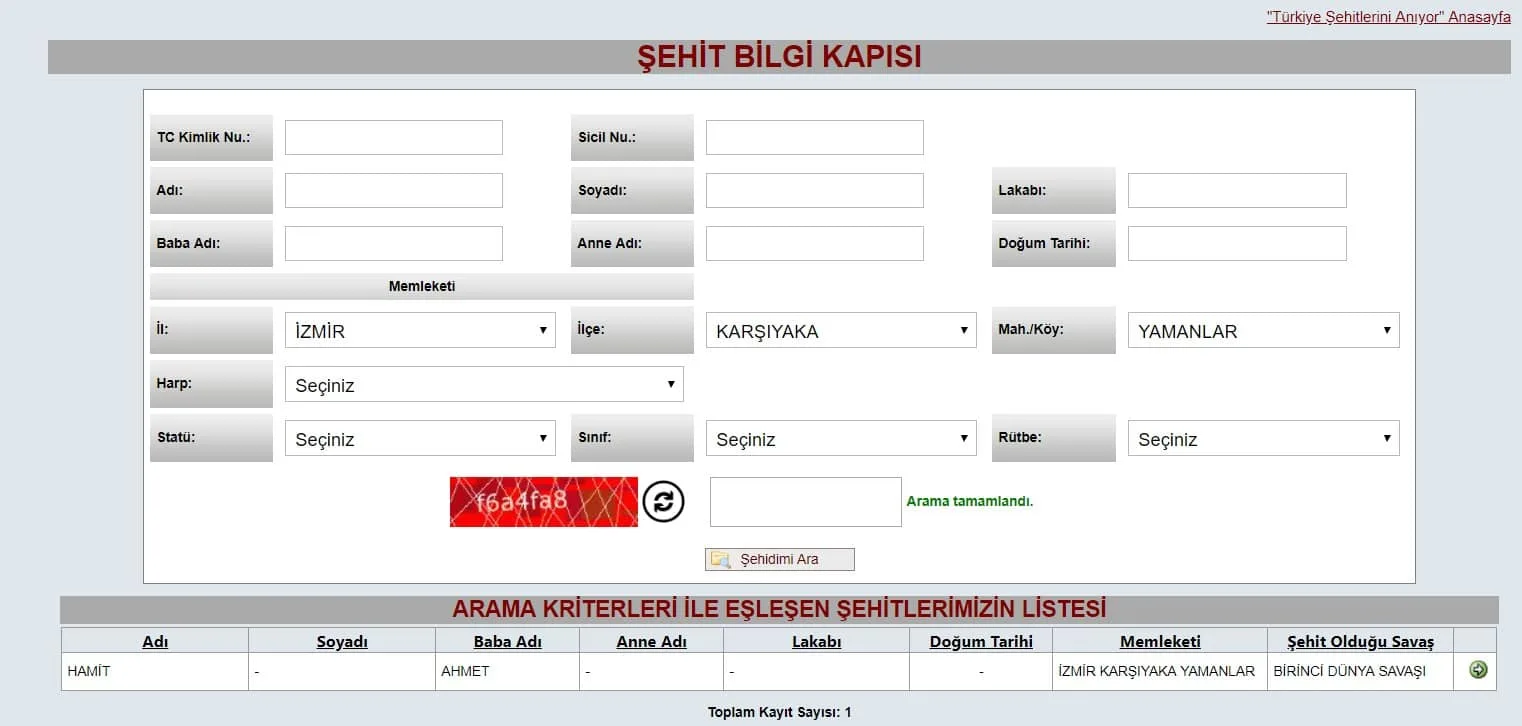Image resolution: width=1522 pixels, height=726 pixels.
Task: Click the Toplam Kayıt Sayısı: 1 text
Action: click(780, 713)
